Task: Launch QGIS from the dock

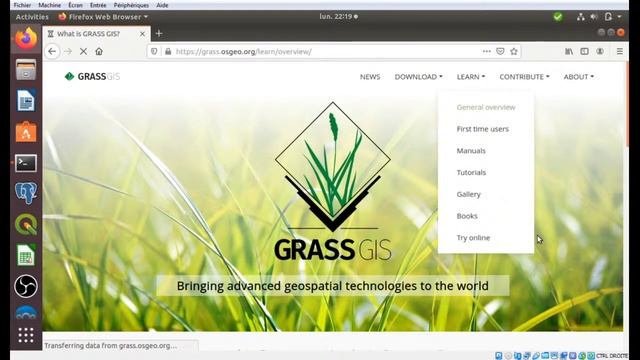Action: [x=26, y=224]
